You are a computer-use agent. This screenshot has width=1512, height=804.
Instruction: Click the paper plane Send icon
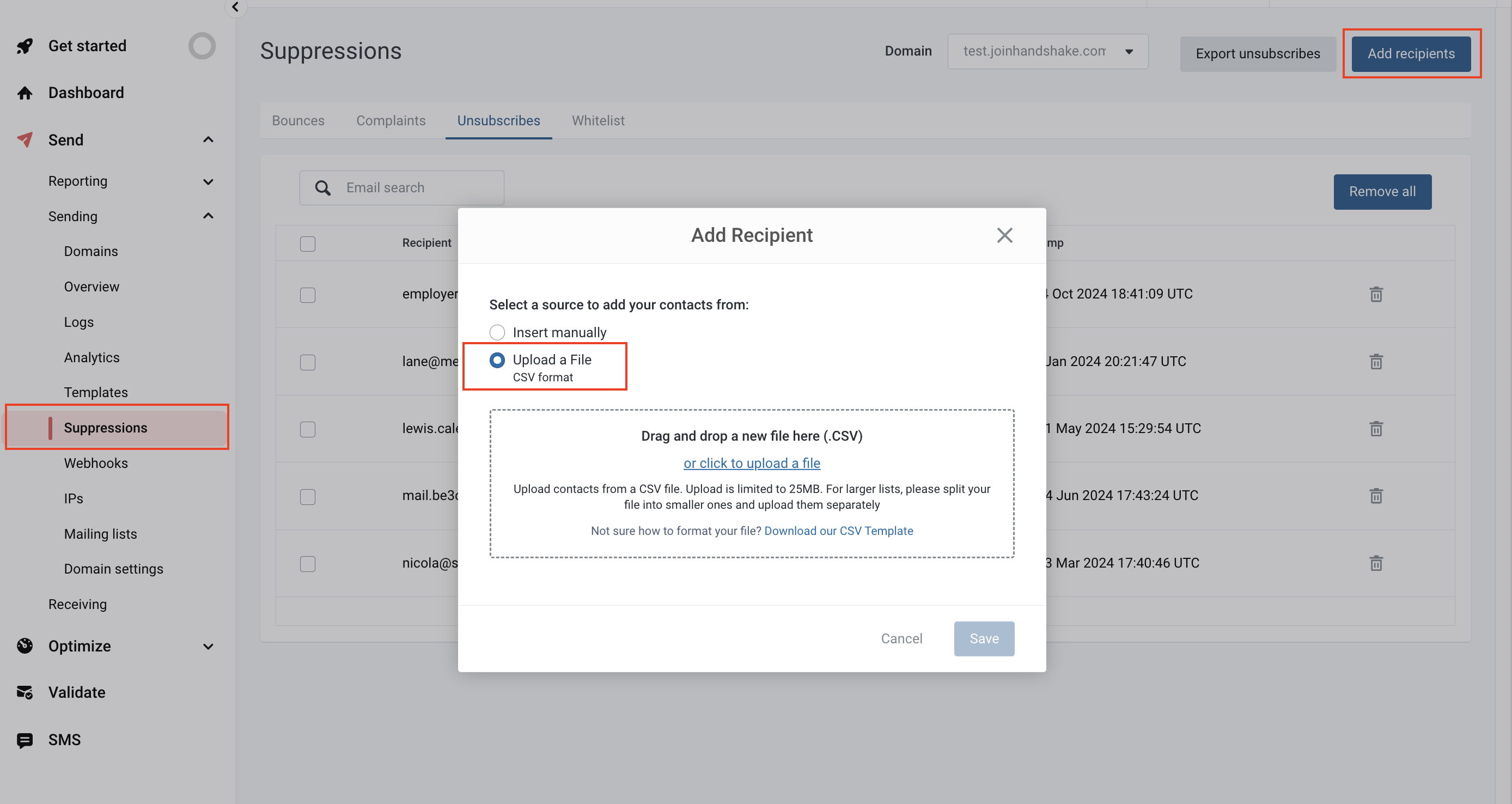pyautogui.click(x=25, y=139)
